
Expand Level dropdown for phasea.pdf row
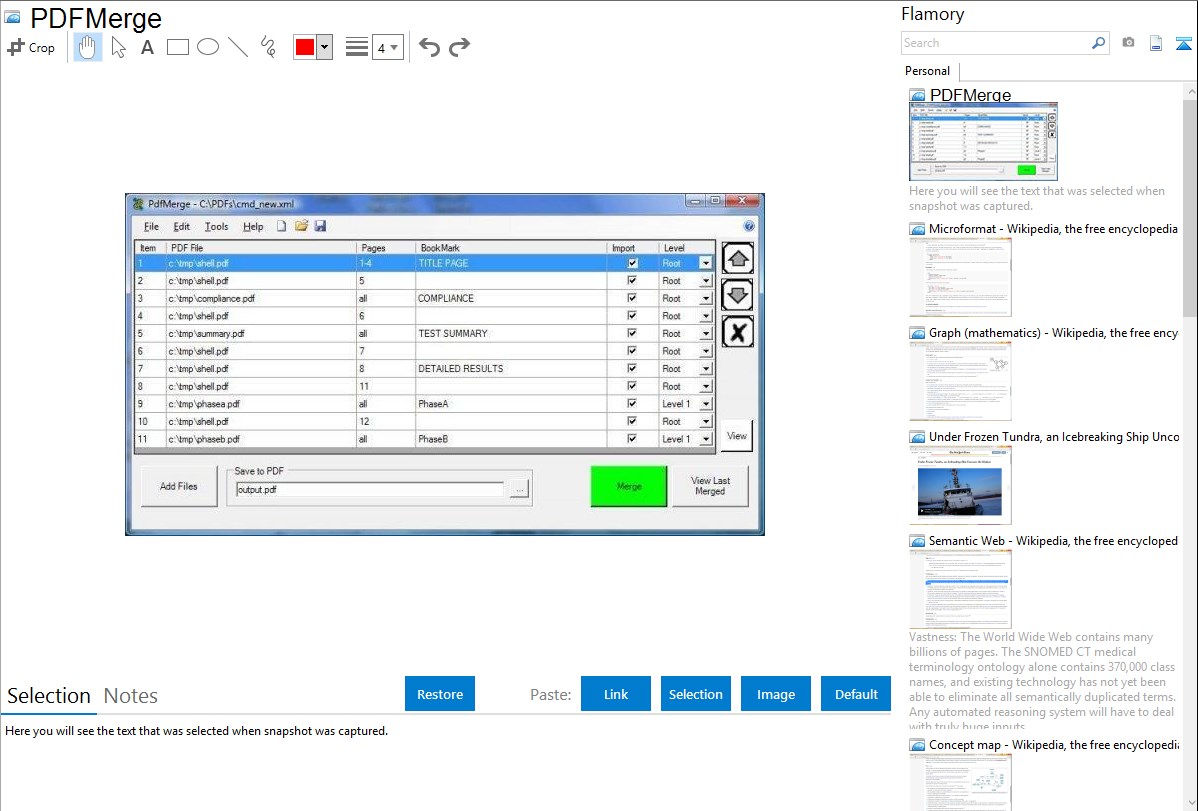point(705,404)
